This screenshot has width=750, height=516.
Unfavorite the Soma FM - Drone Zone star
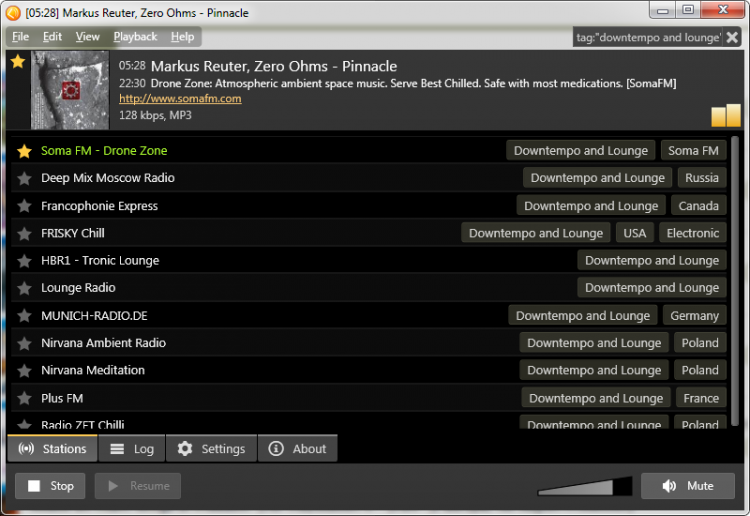[24, 151]
